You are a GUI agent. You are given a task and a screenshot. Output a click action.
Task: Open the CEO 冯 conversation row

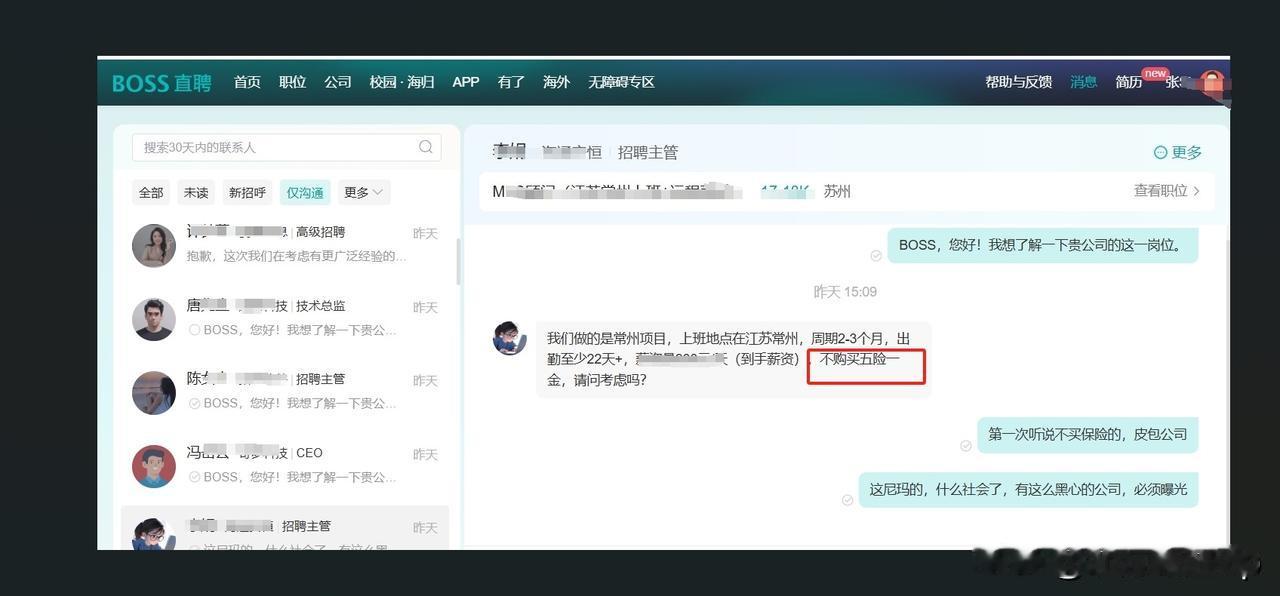pyautogui.click(x=285, y=466)
